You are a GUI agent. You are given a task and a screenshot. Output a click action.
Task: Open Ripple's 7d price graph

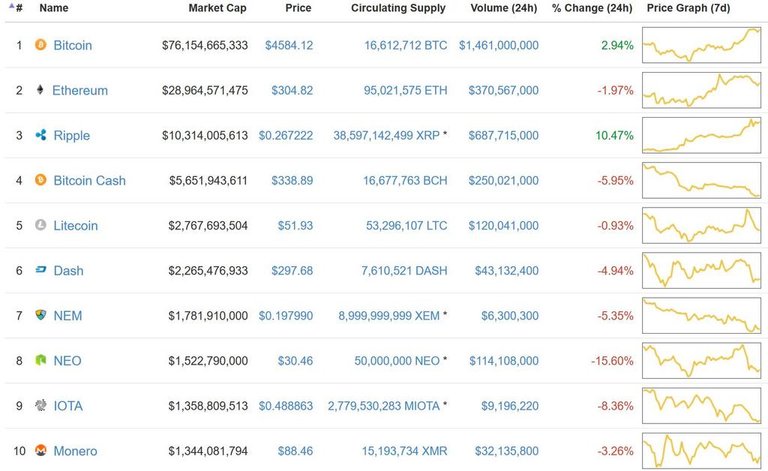point(701,135)
